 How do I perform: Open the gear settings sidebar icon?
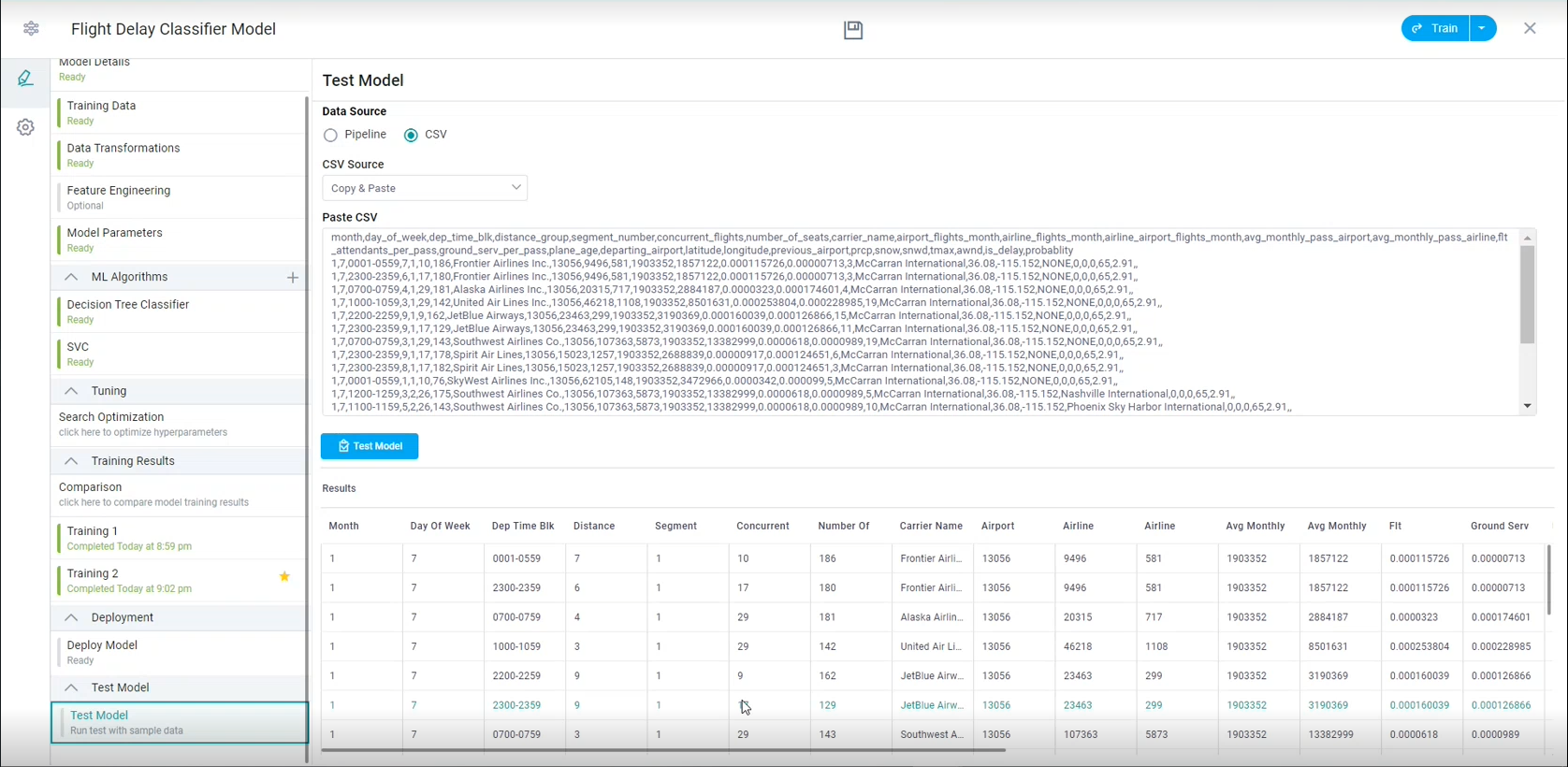pos(25,127)
